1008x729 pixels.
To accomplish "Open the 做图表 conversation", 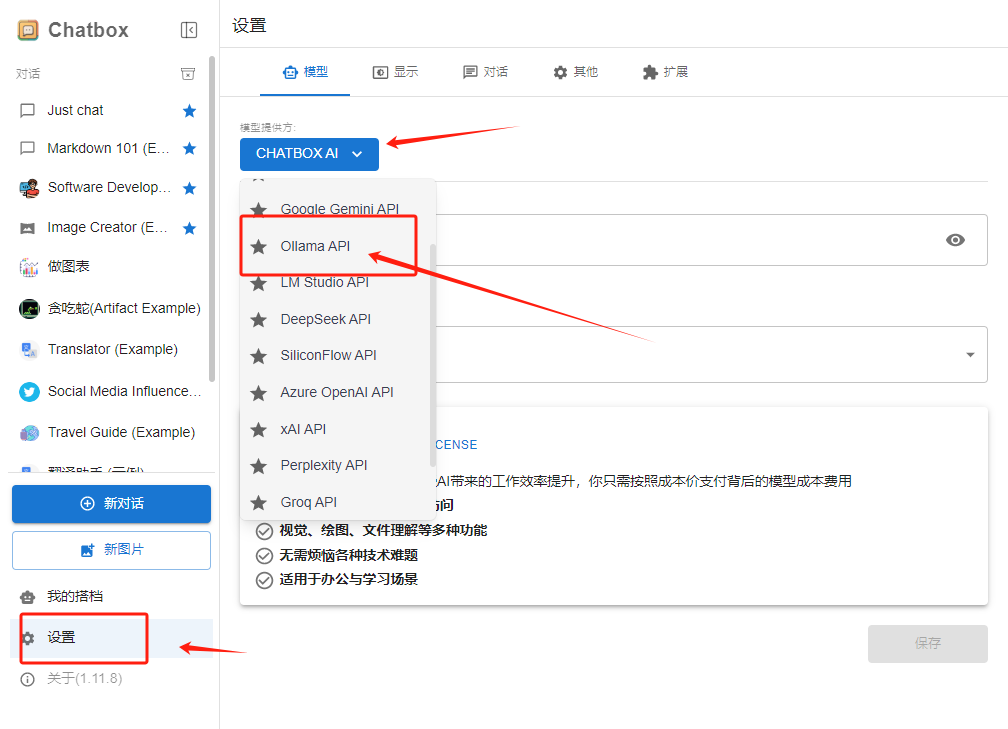I will pos(110,267).
